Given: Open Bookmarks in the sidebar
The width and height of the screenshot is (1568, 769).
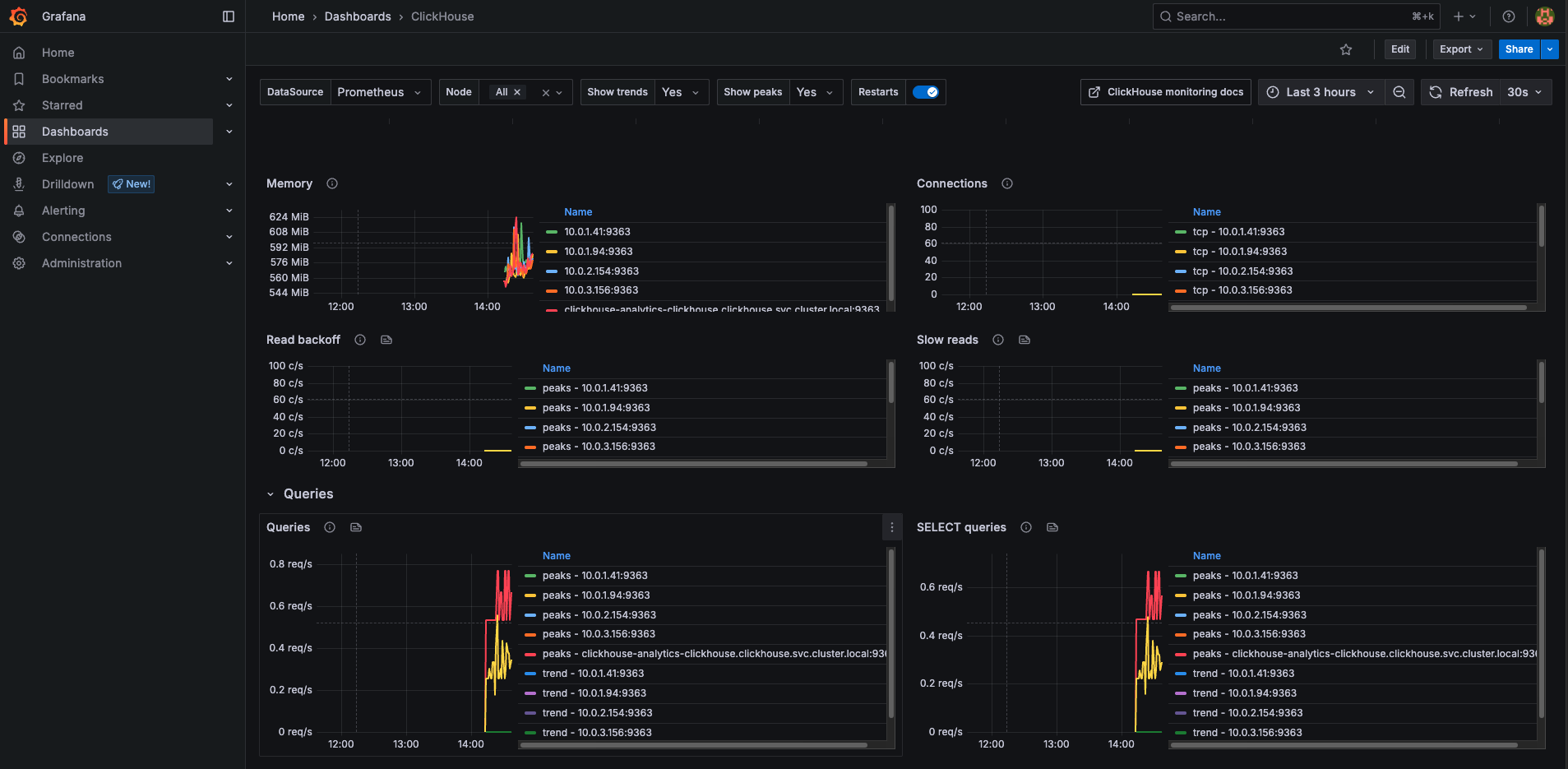Looking at the screenshot, I should click(72, 79).
